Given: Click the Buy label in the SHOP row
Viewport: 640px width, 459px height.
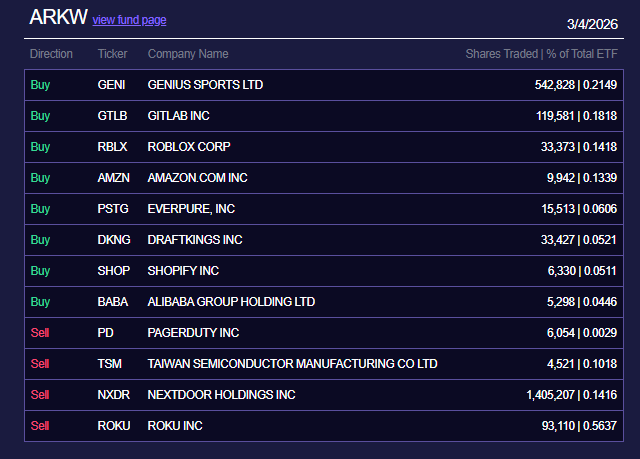Looking at the screenshot, I should (40, 271).
